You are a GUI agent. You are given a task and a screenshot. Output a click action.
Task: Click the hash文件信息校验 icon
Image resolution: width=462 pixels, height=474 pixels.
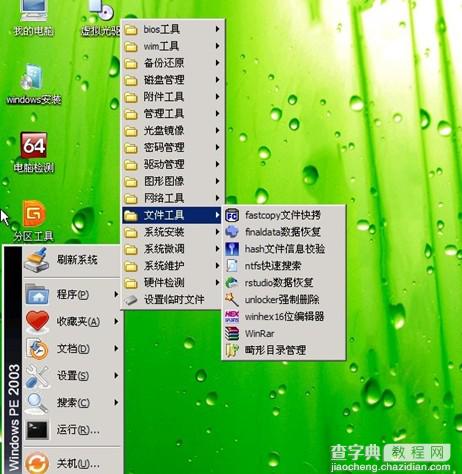click(x=232, y=249)
